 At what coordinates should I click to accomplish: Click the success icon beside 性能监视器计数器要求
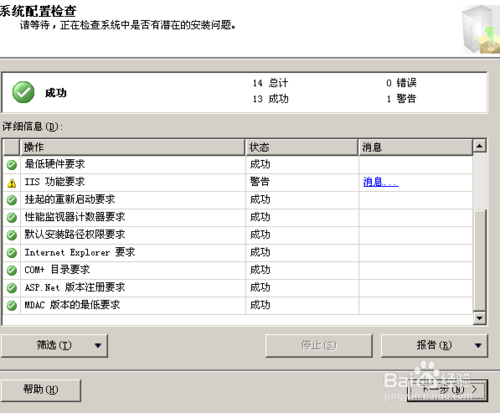(12, 218)
